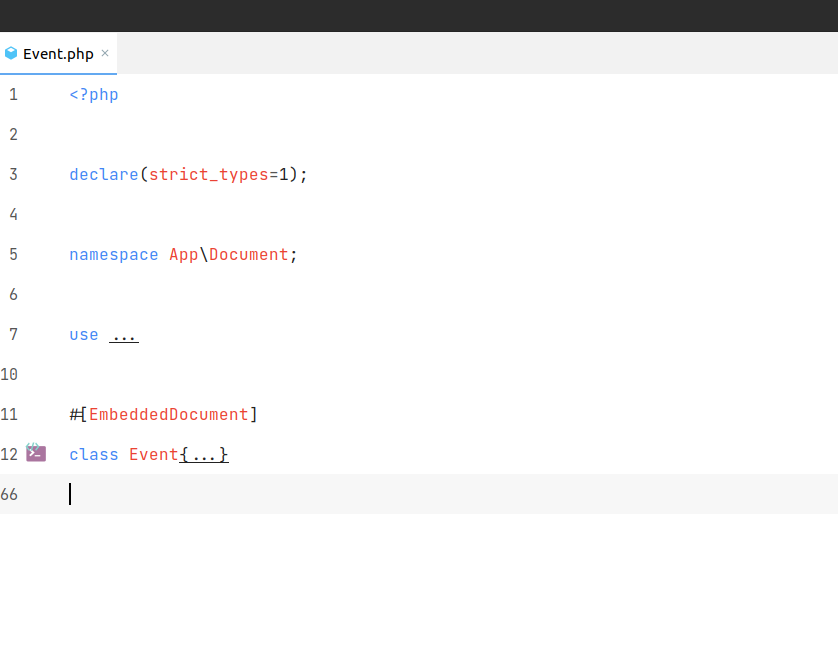Place the cursor on empty line 66
This screenshot has width=838, height=647.
point(70,494)
